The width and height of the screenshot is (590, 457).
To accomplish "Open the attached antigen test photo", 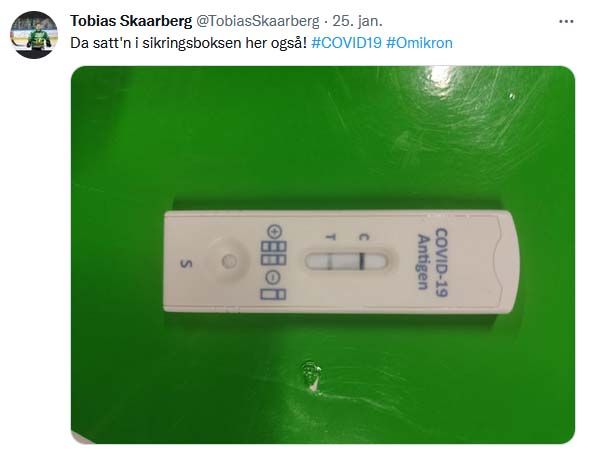I will [323, 255].
